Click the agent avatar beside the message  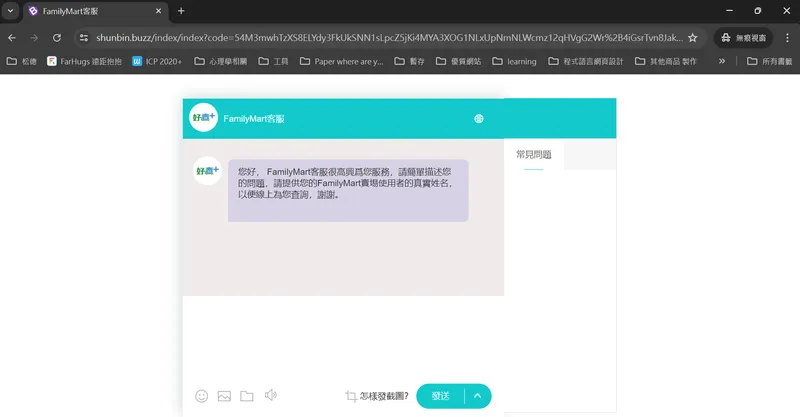tap(207, 171)
